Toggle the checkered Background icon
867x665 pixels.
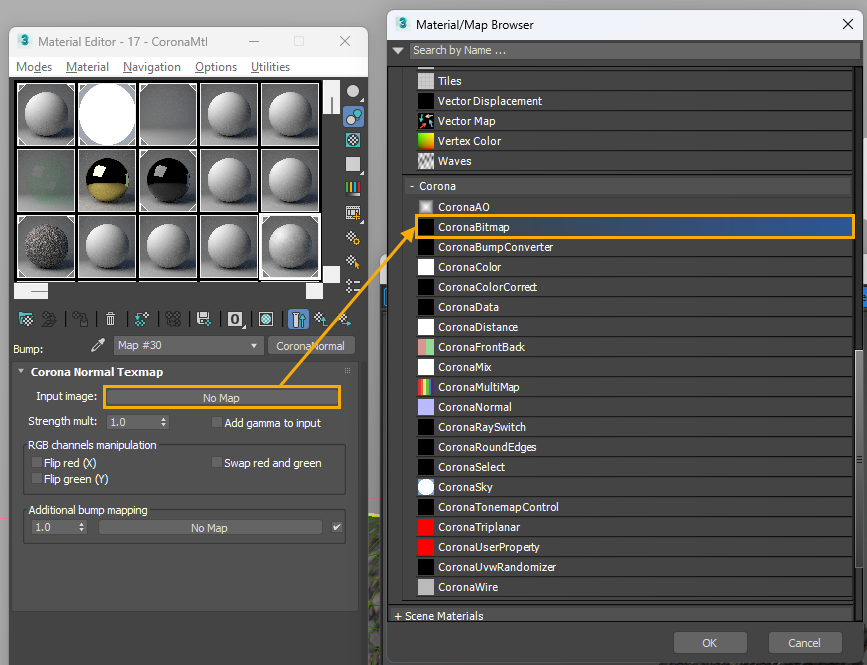pyautogui.click(x=353, y=140)
